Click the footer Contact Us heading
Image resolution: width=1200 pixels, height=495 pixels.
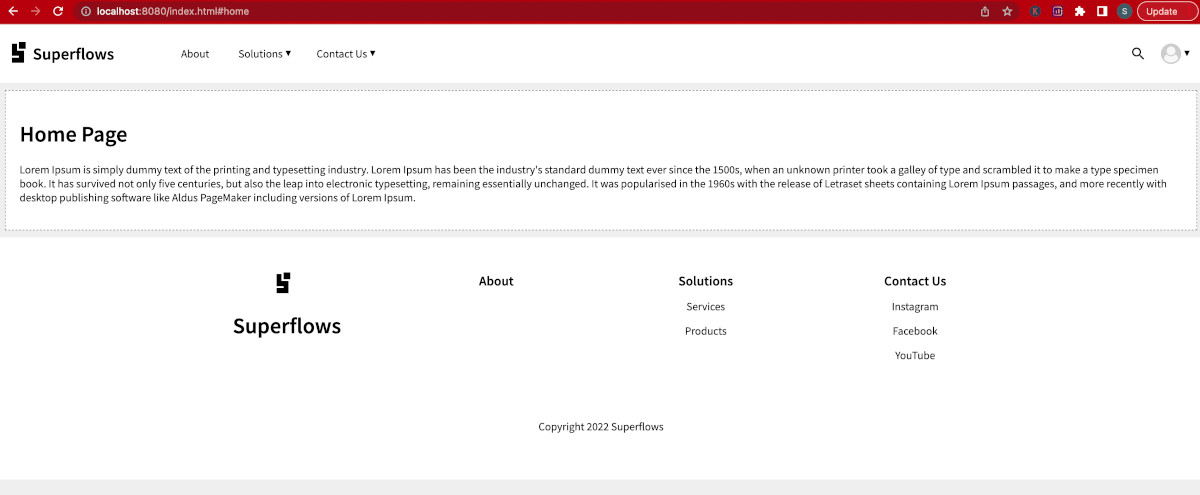point(915,281)
